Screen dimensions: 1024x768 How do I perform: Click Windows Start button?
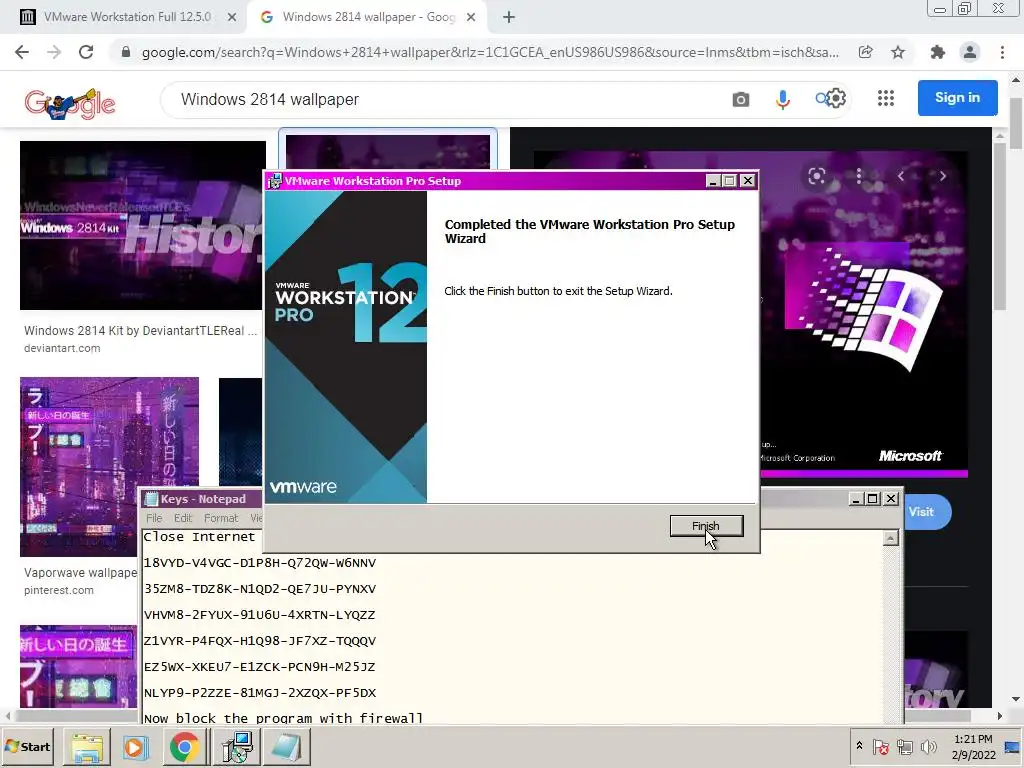[x=27, y=746]
